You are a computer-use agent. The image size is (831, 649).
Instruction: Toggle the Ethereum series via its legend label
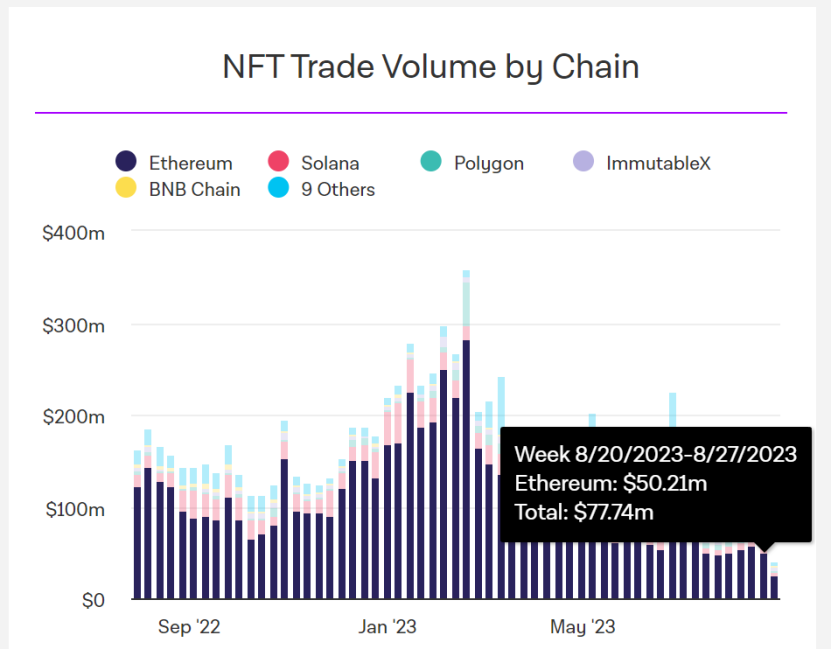click(x=190, y=163)
